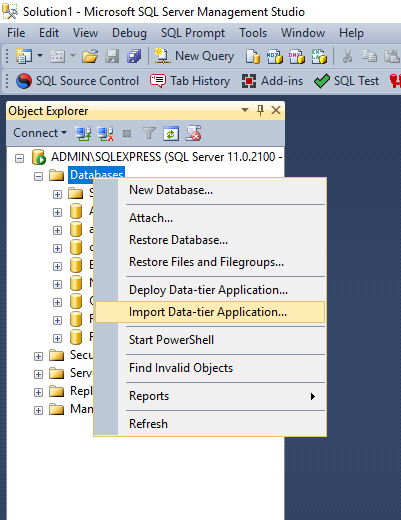Expand the Serv... folder node
The image size is (401, 520).
click(38, 374)
